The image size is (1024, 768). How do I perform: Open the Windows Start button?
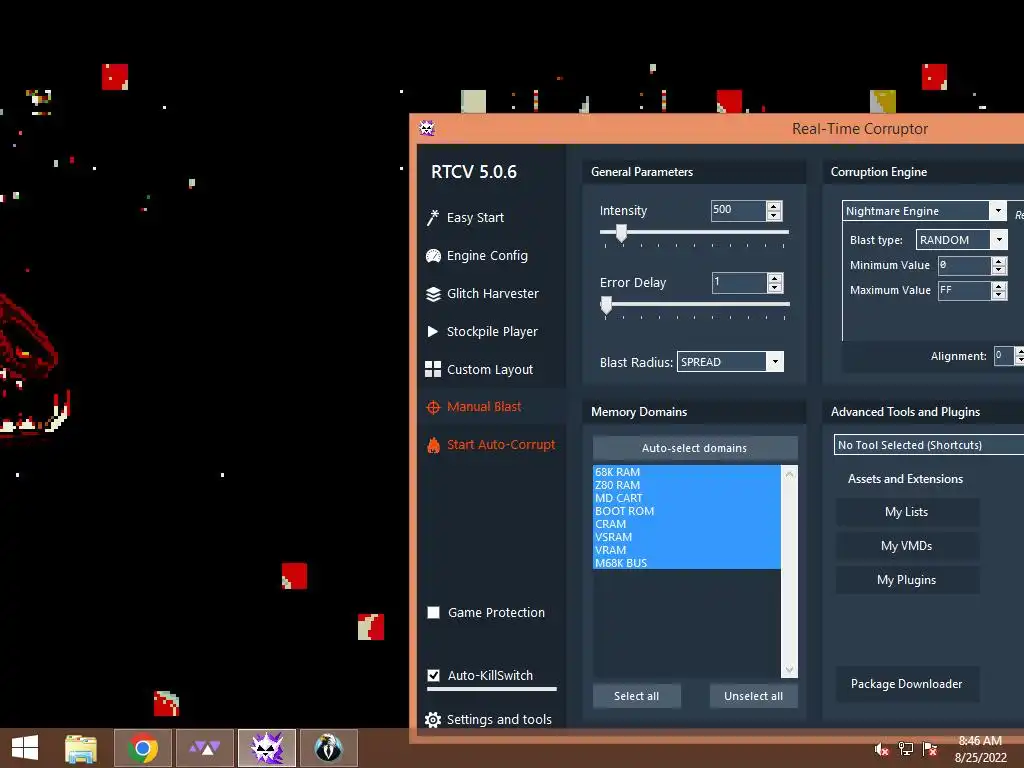[x=25, y=748]
